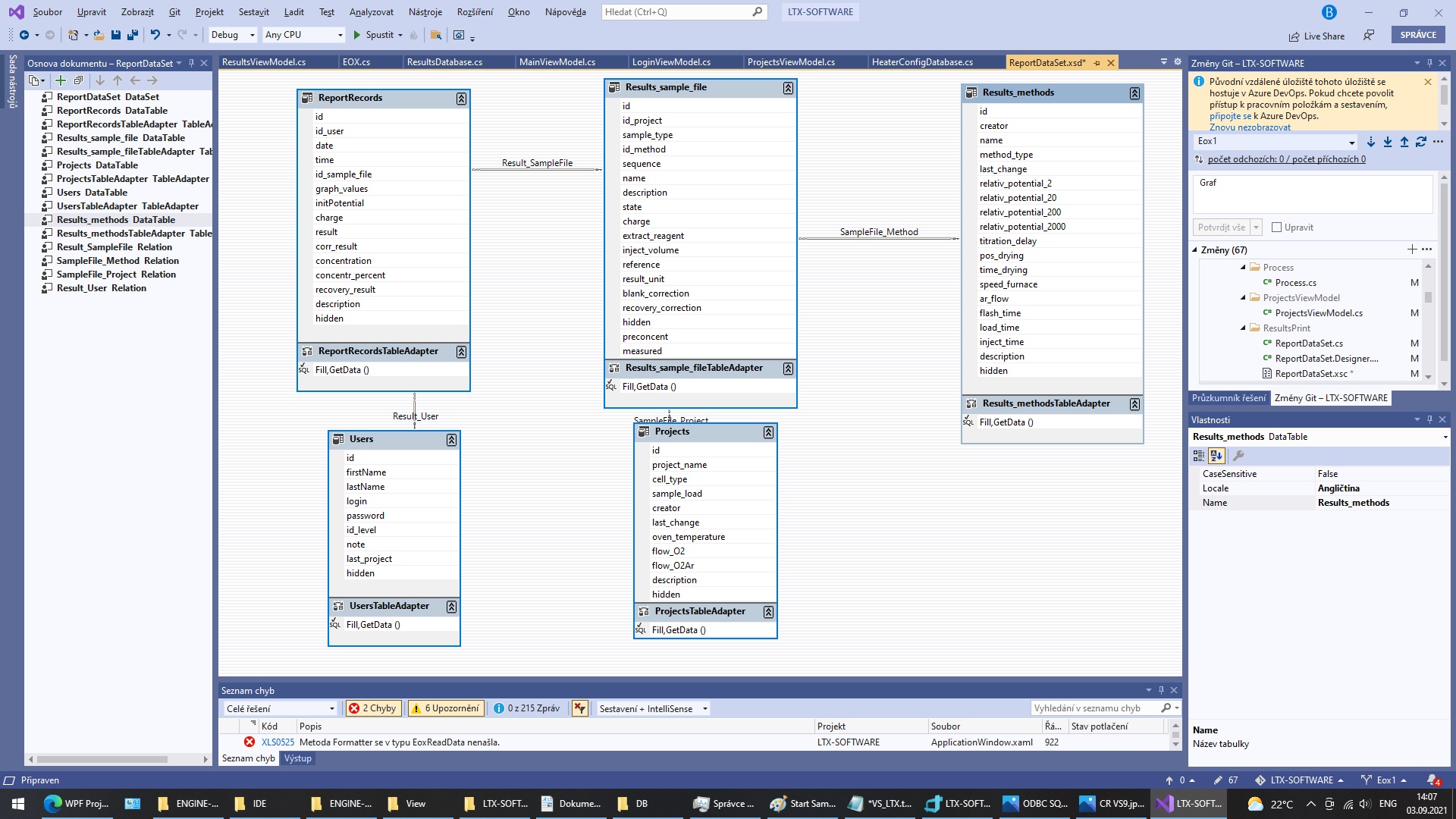This screenshot has height=819, width=1456.
Task: Open the New Project toolbar icon
Action: (73, 35)
